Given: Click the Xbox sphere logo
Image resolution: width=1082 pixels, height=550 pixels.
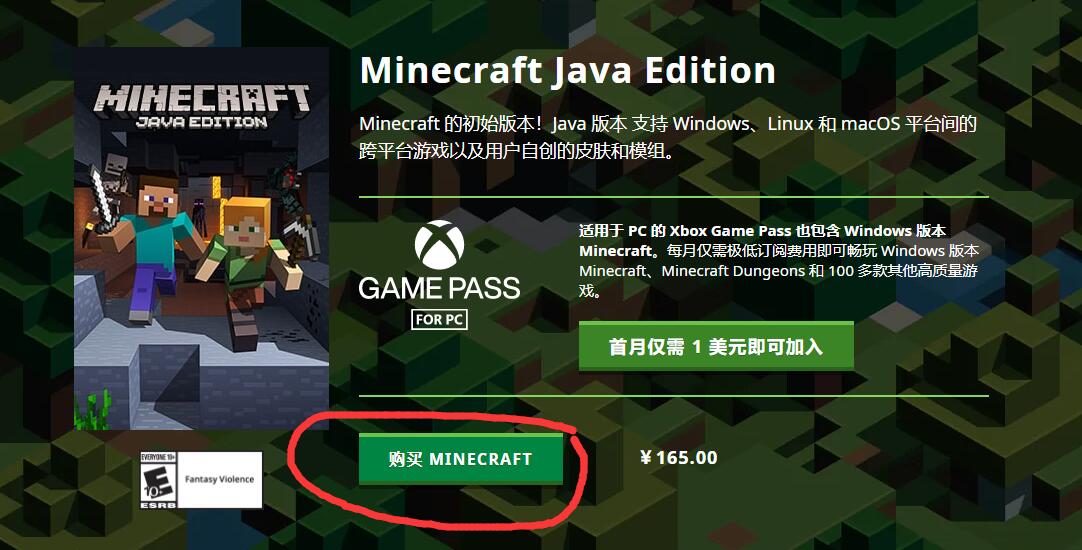Looking at the screenshot, I should 440,244.
